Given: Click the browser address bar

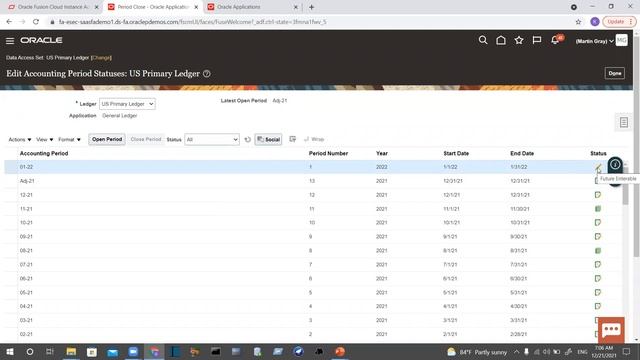Looking at the screenshot, I should 310,22.
